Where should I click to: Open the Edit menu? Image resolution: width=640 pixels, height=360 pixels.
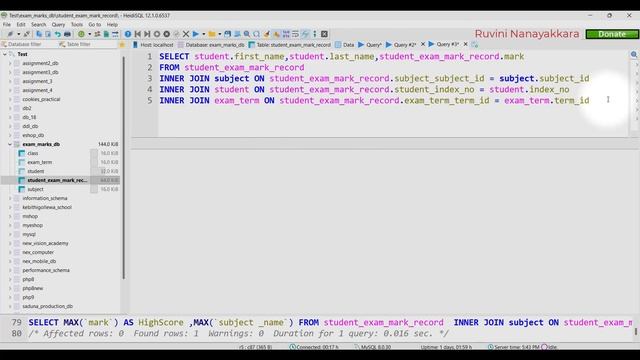21,24
